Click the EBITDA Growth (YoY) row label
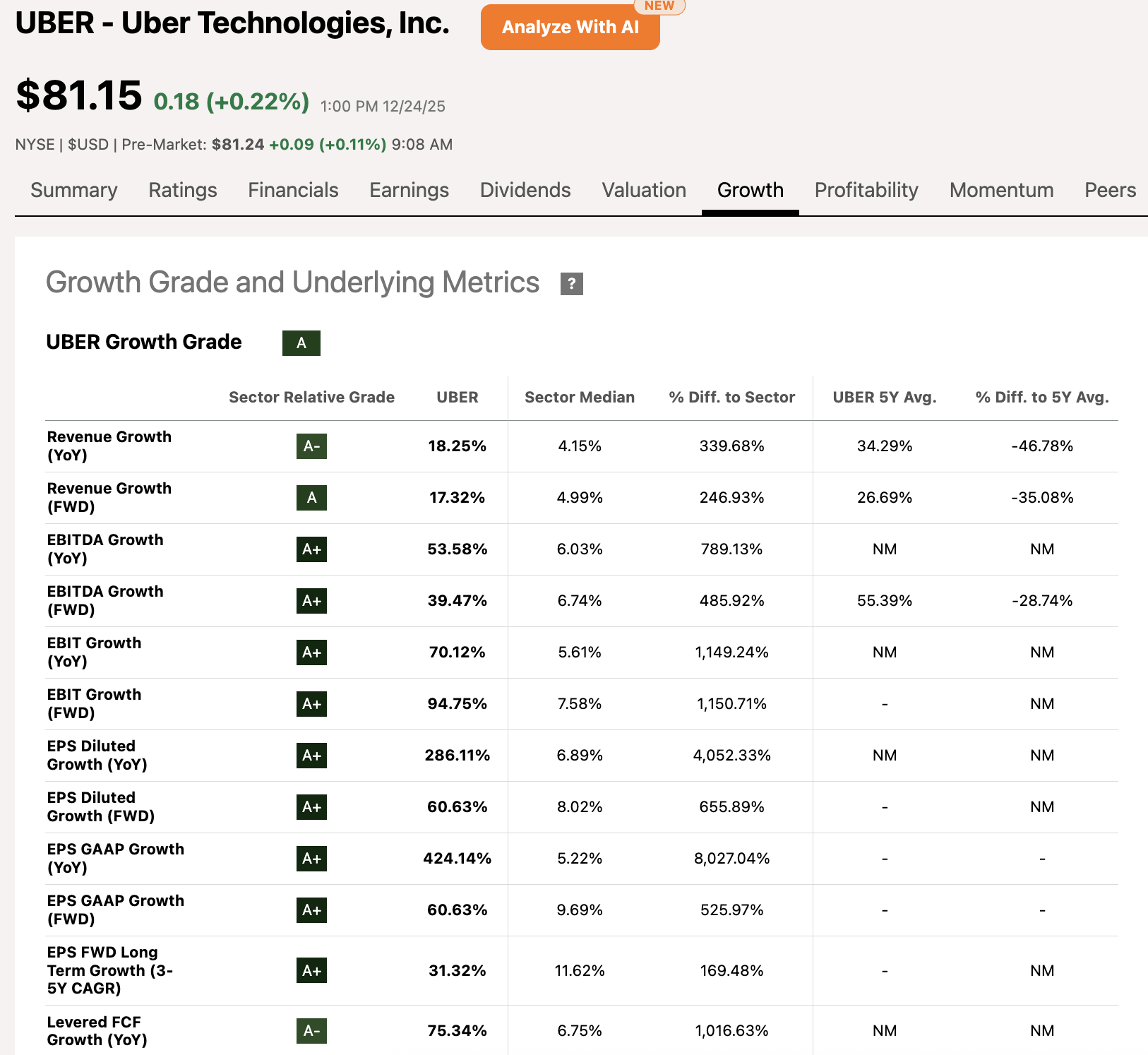The height and width of the screenshot is (1055, 1148). 105,549
